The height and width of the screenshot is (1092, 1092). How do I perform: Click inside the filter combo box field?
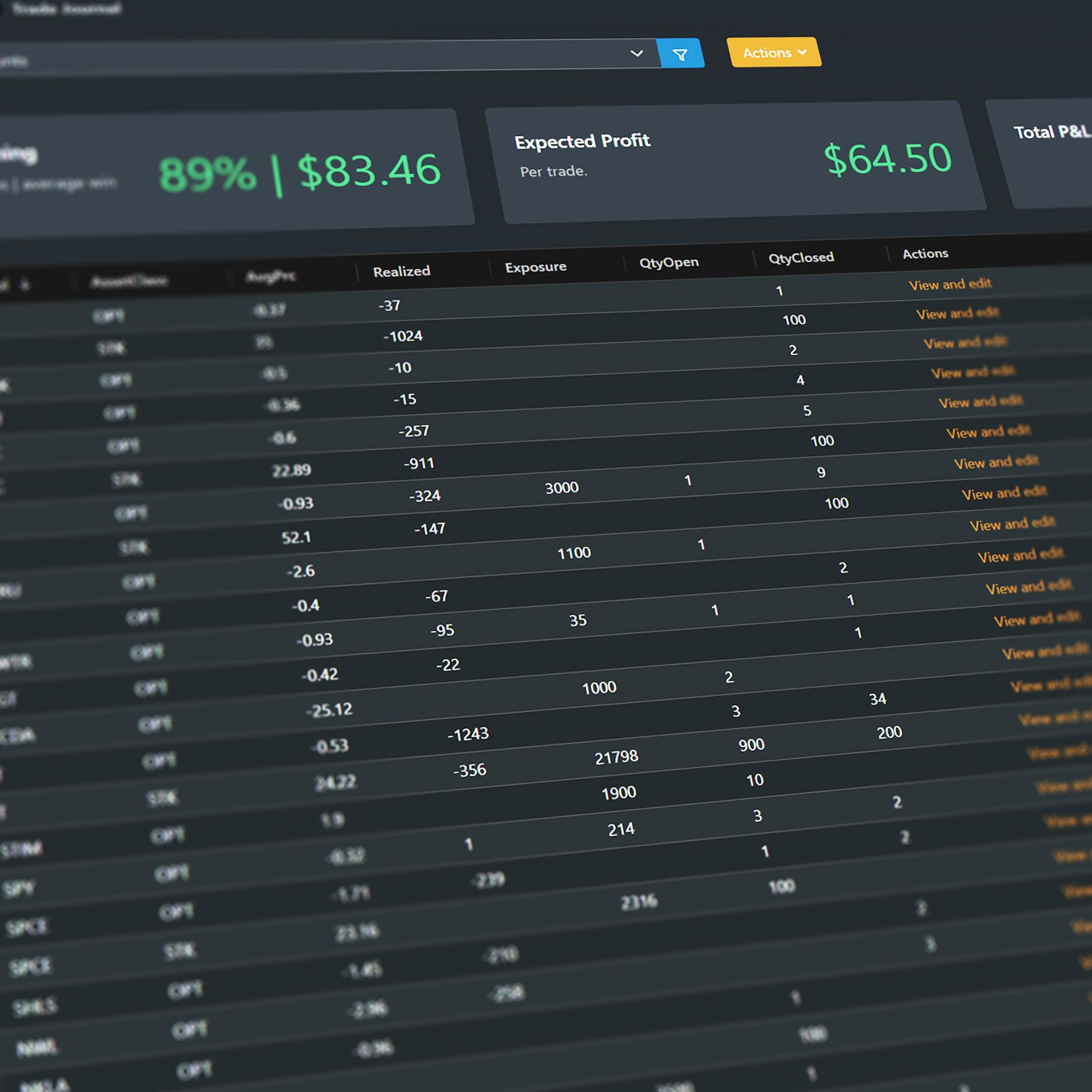point(303,57)
